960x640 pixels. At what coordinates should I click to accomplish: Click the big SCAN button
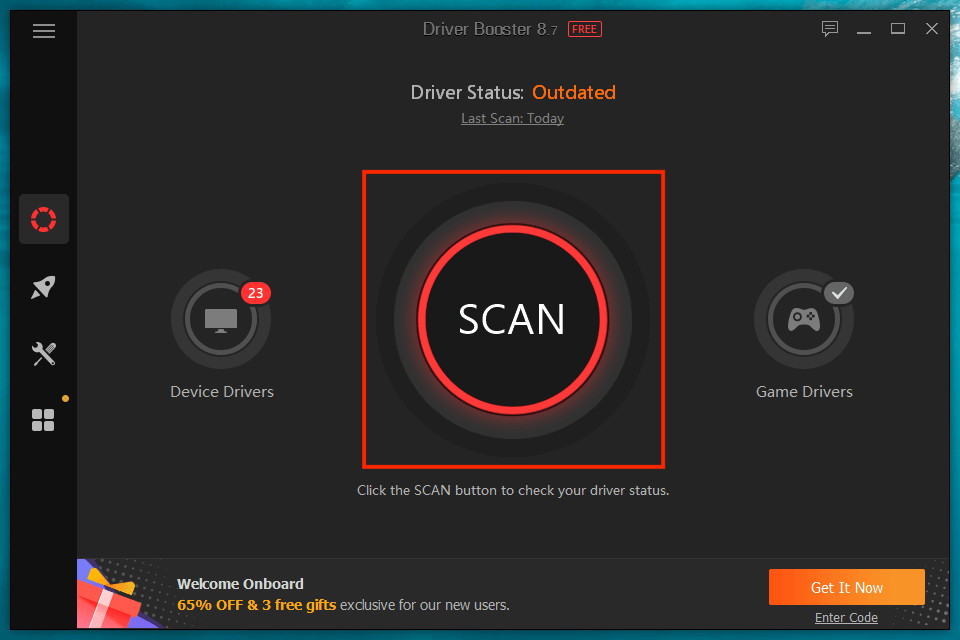pyautogui.click(x=513, y=319)
